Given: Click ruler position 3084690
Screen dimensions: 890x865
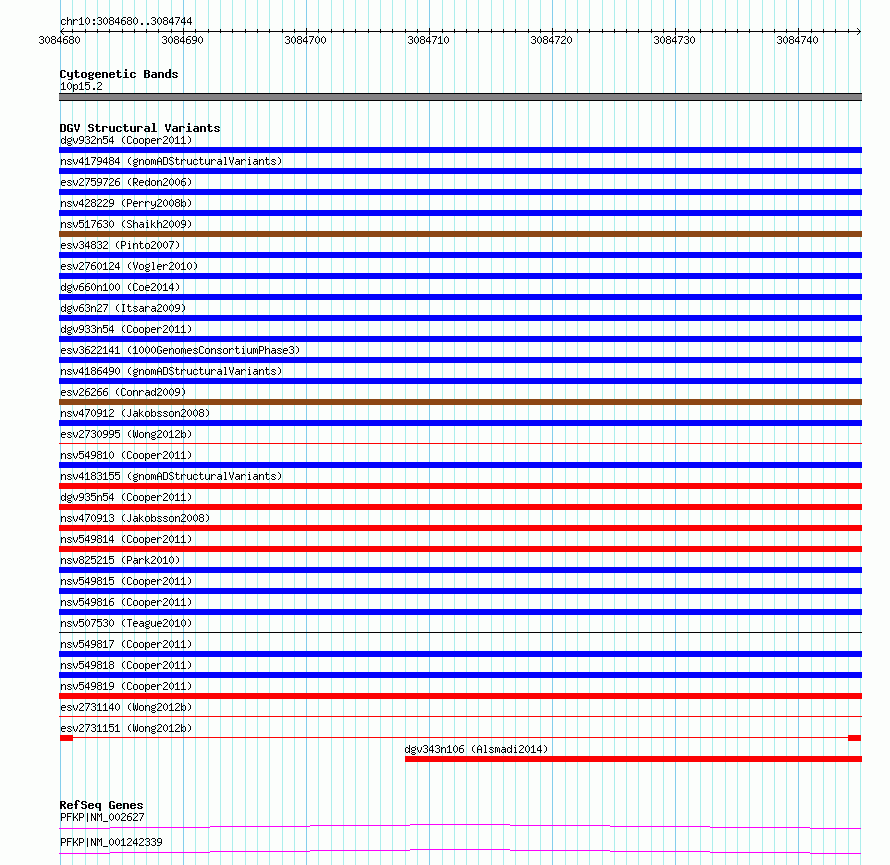Looking at the screenshot, I should [x=182, y=40].
